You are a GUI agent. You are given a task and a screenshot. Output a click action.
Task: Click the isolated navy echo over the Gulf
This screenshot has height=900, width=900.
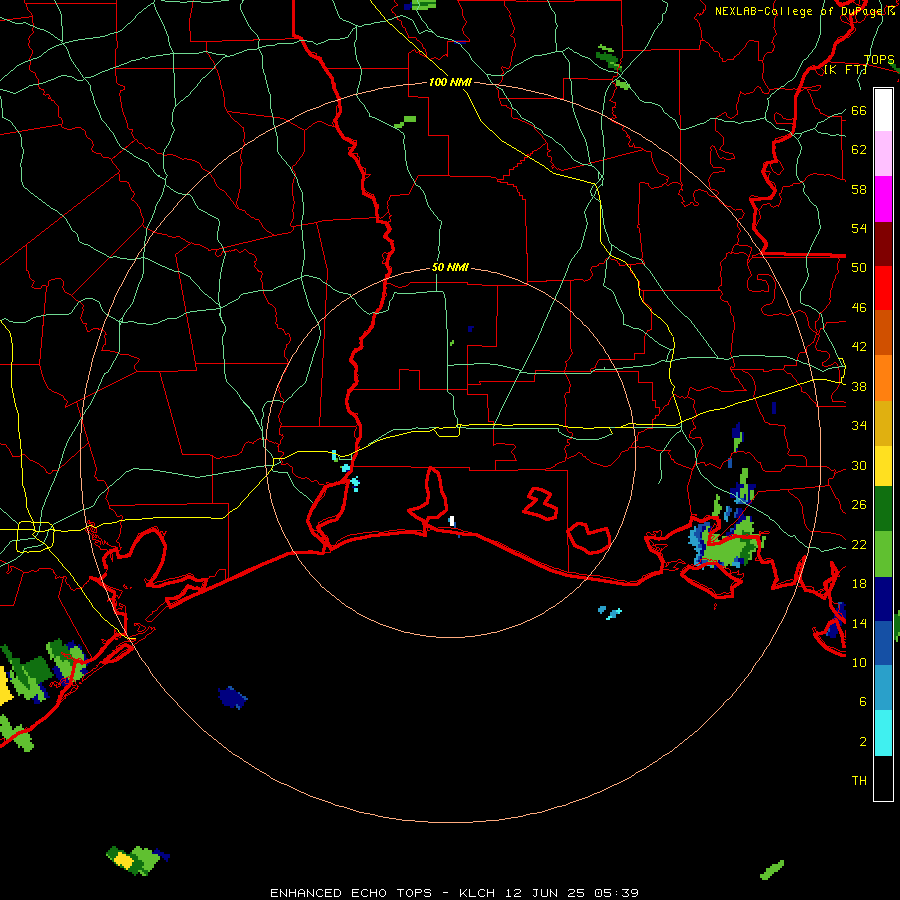pos(232,697)
